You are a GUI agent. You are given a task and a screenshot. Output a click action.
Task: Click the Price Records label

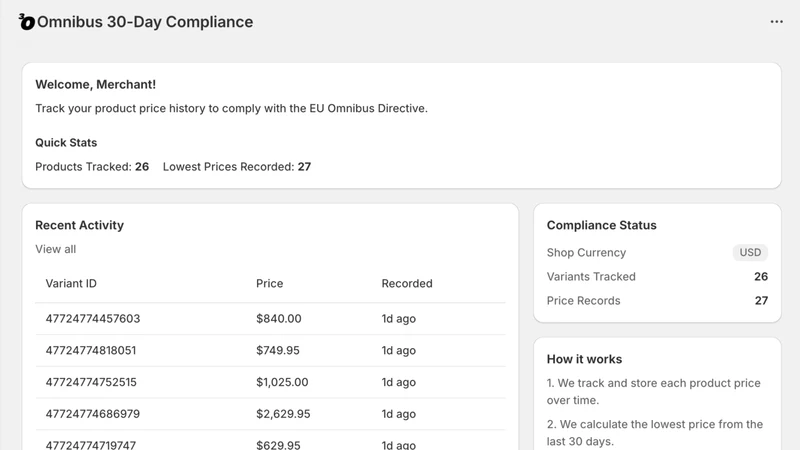(583, 300)
